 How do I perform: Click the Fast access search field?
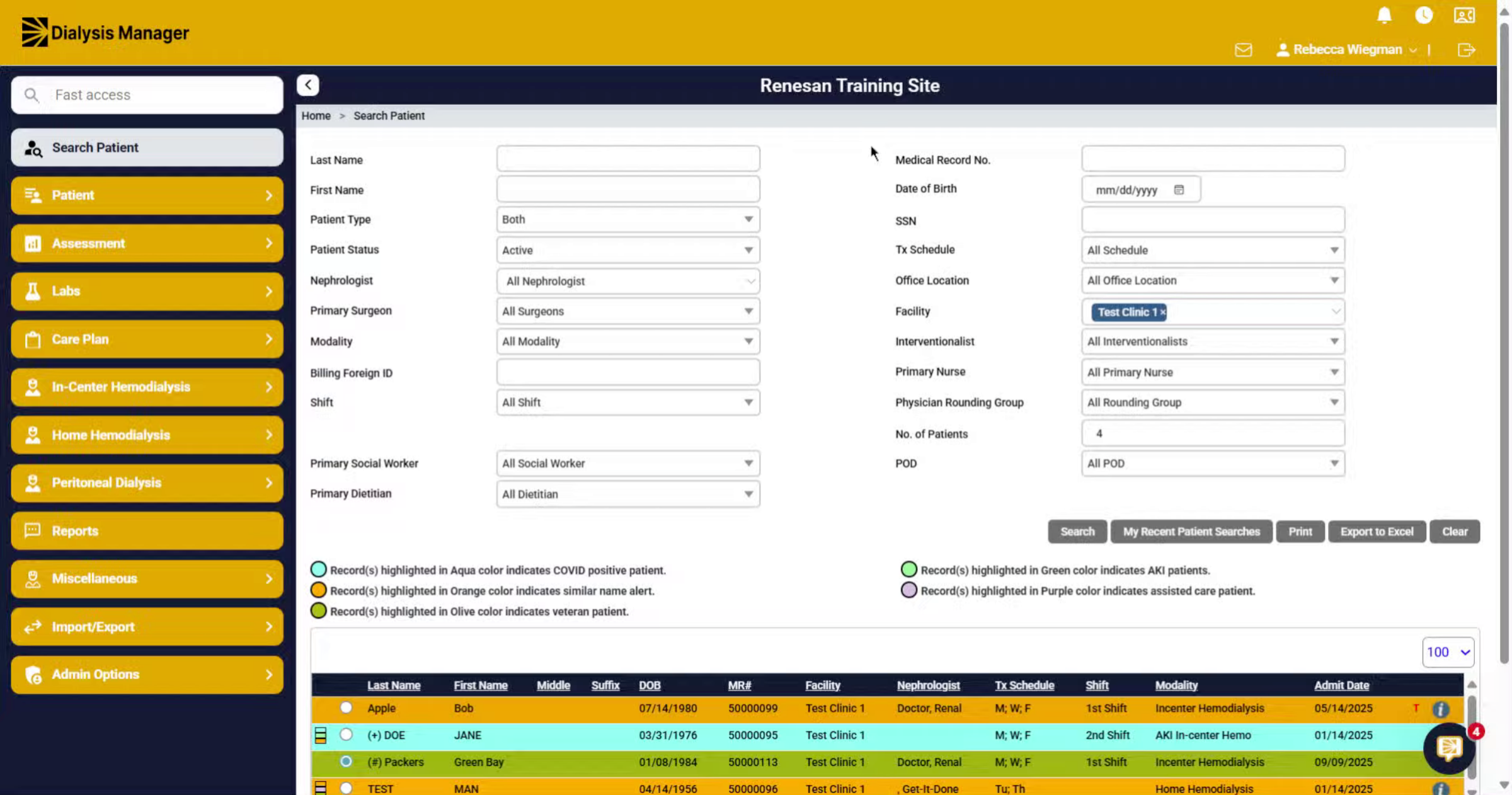coord(147,95)
